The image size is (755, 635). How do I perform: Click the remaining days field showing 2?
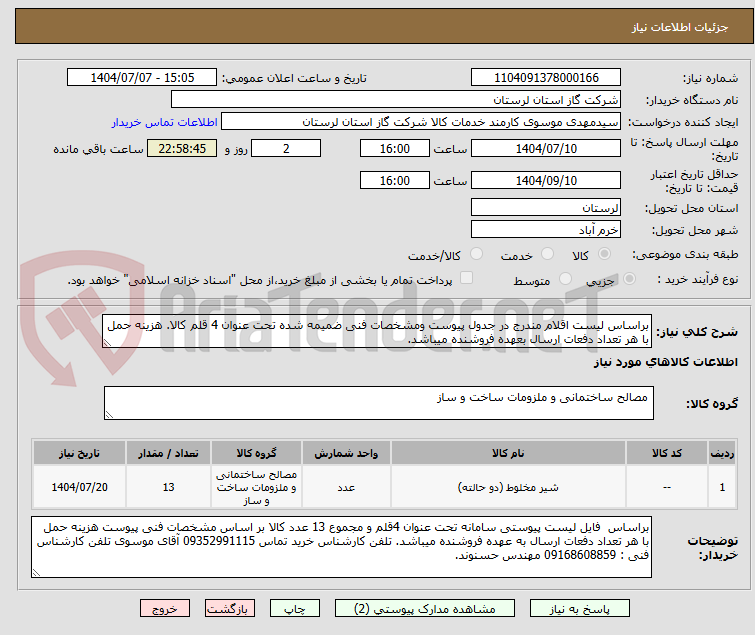coord(286,148)
